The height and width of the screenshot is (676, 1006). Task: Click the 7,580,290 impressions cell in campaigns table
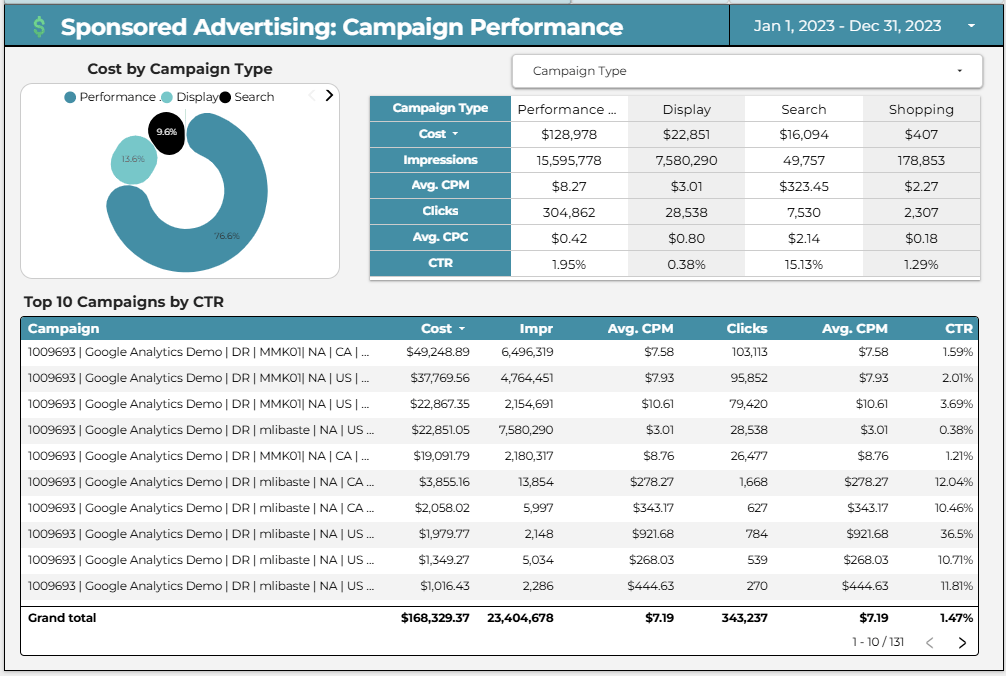click(x=525, y=430)
